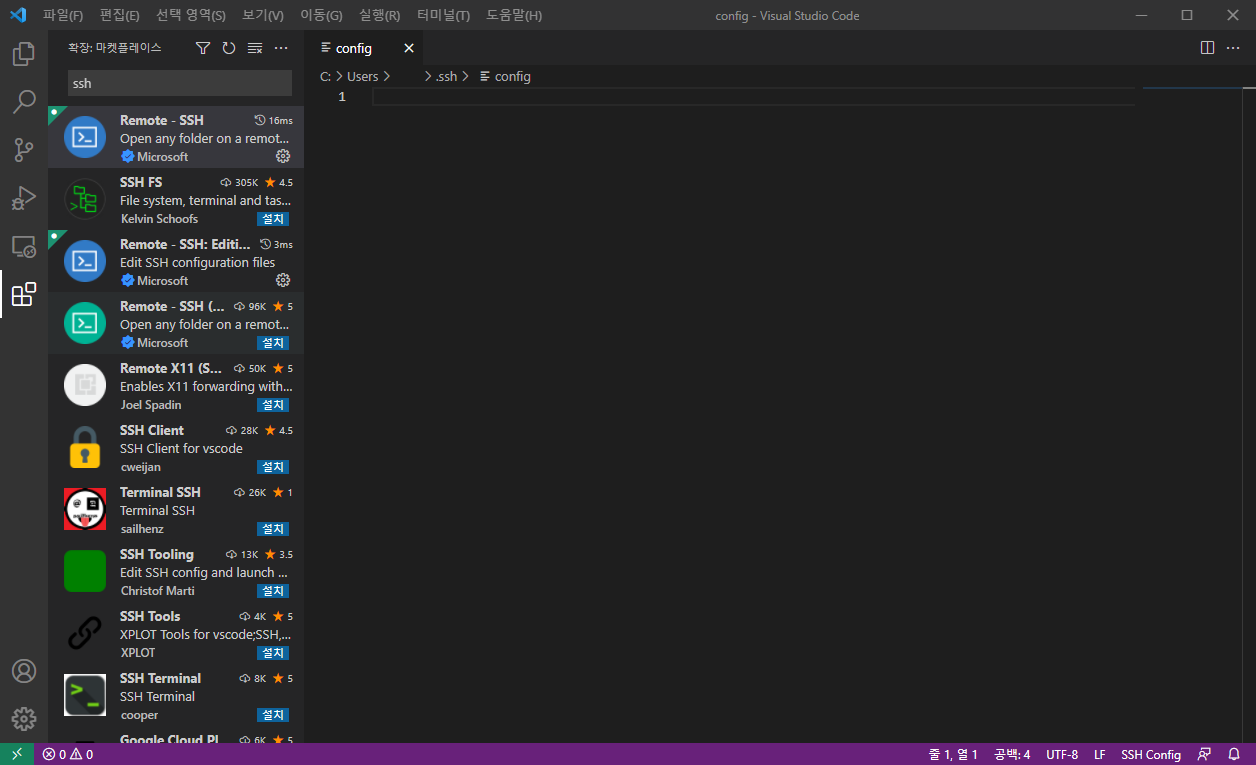The image size is (1256, 765).
Task: Clear extensions search results icon
Action: (255, 48)
